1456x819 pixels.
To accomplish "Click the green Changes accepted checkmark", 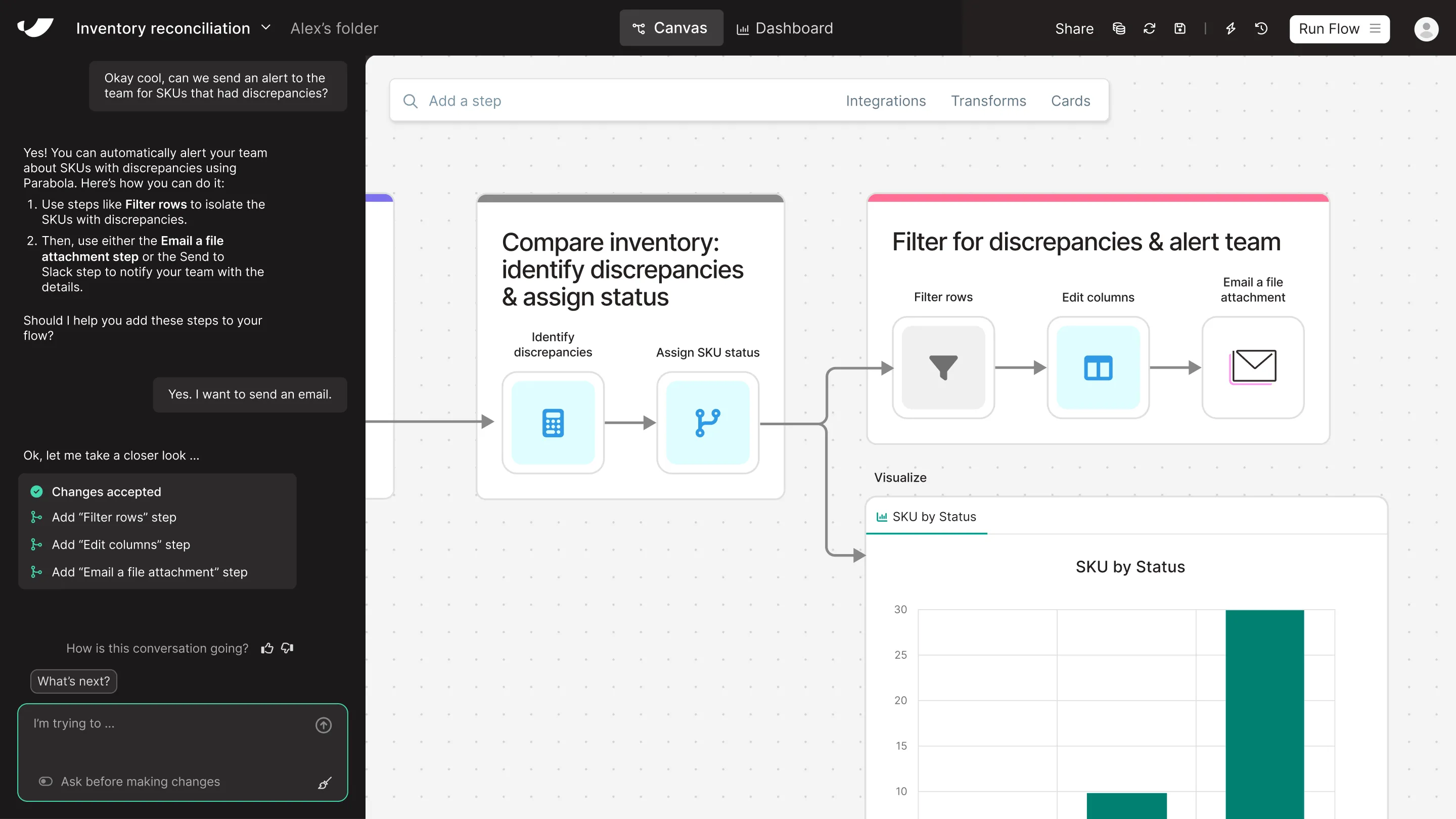I will 36,491.
